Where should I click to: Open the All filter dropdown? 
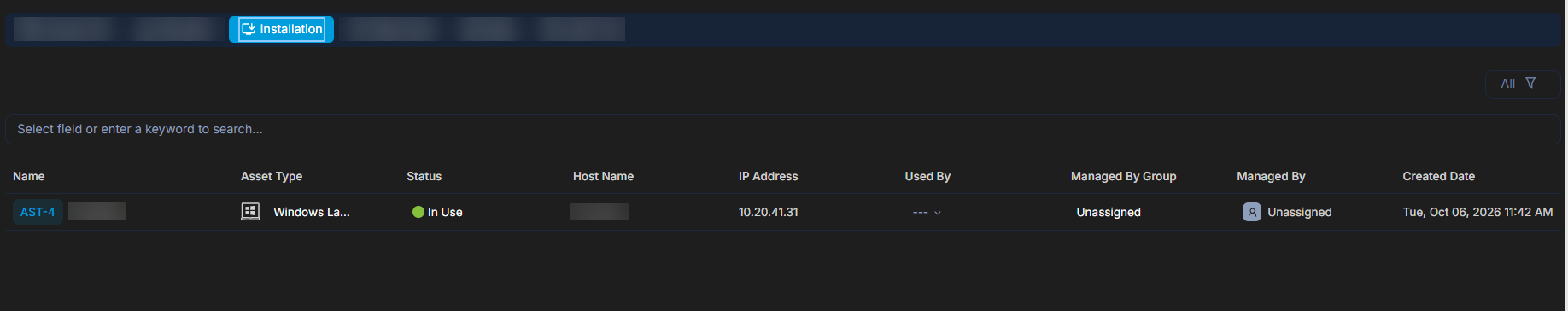tap(1522, 84)
